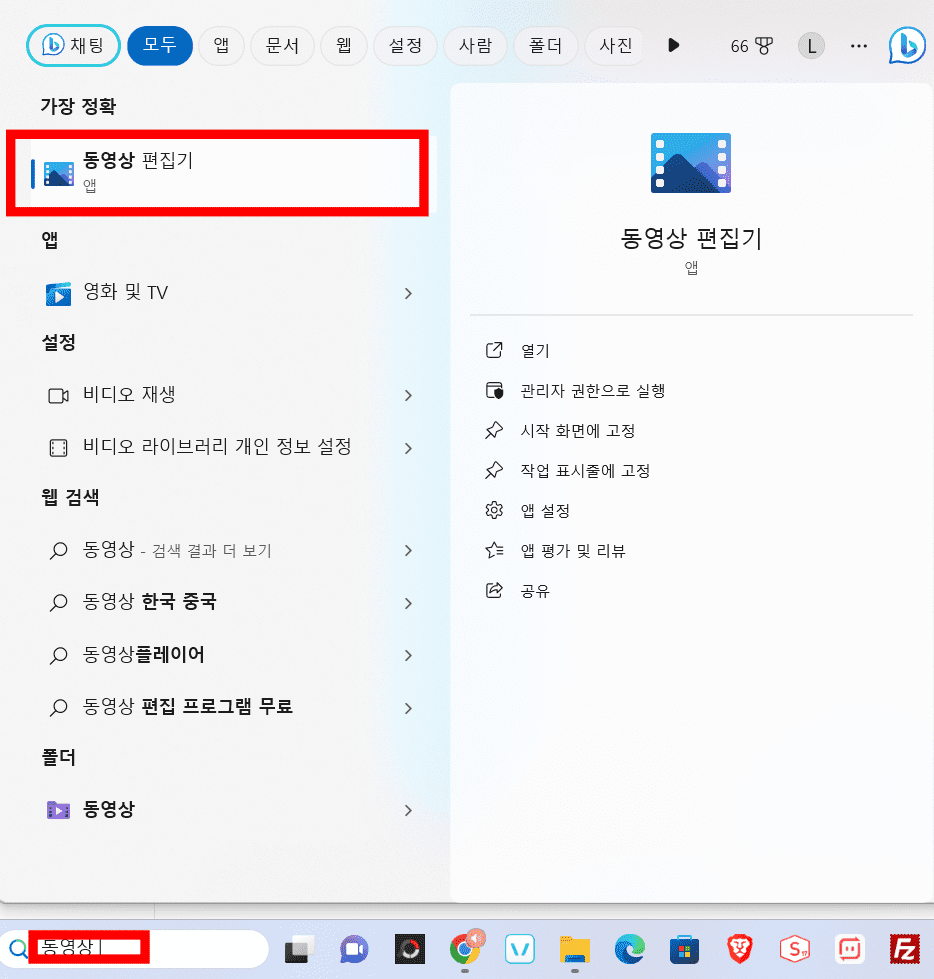Open Microsoft Store from the taskbar
Image resolution: width=934 pixels, height=979 pixels.
pos(684,949)
